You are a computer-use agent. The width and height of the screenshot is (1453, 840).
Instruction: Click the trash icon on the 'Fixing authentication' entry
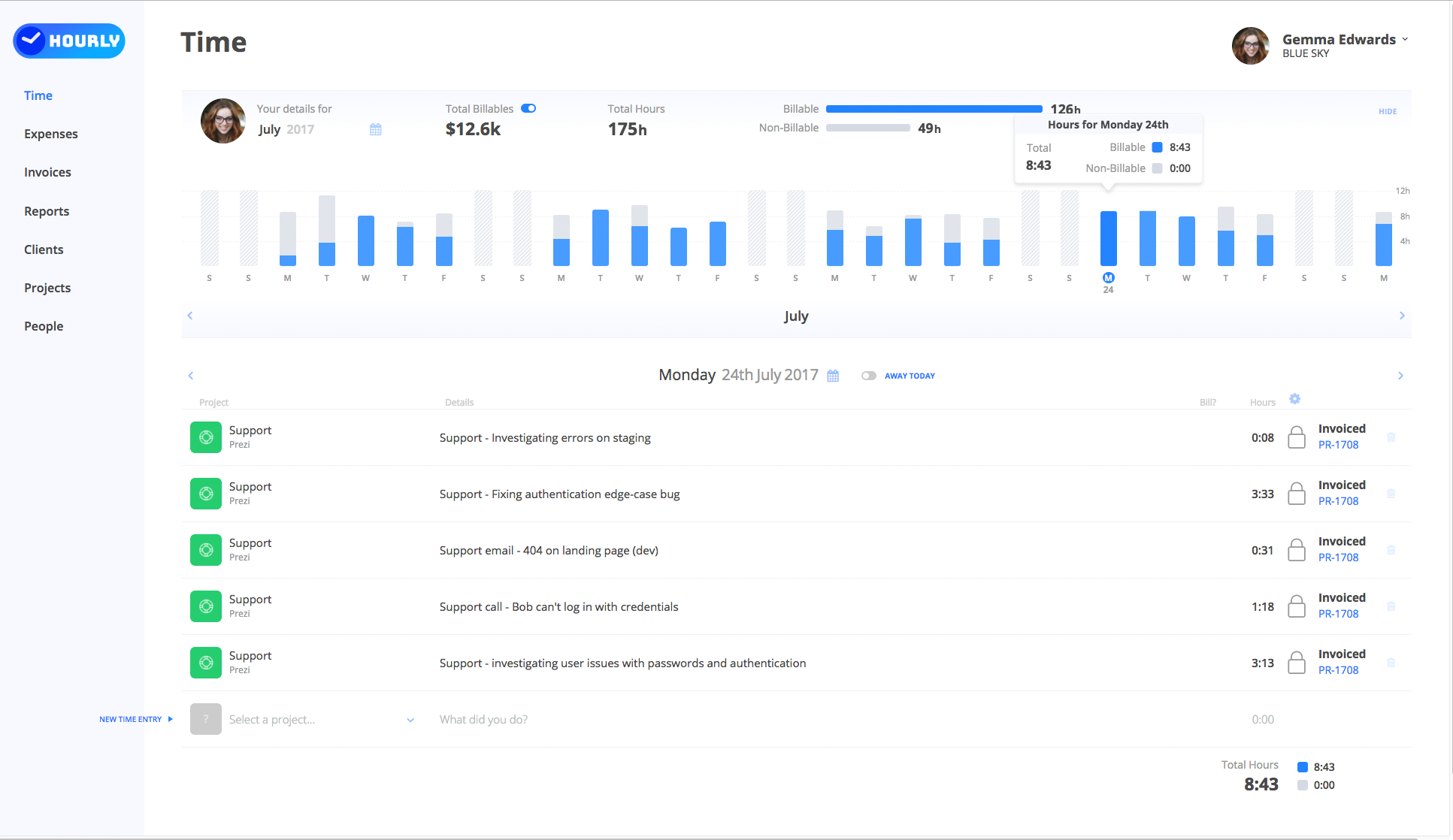click(1391, 494)
